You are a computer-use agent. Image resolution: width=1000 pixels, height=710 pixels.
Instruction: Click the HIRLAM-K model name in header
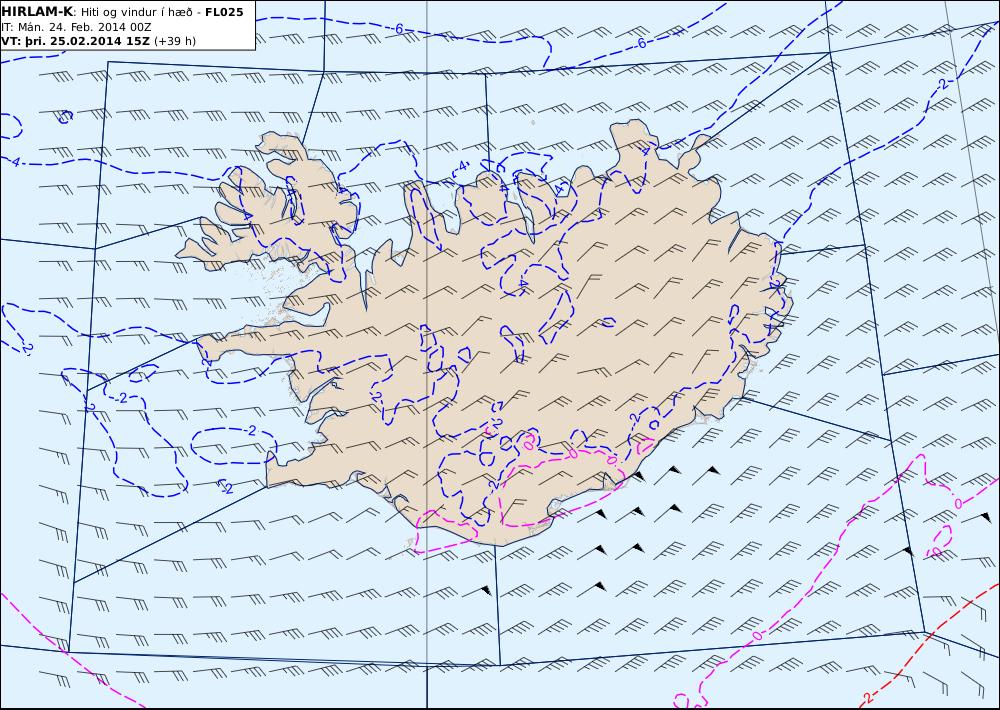[x=37, y=12]
